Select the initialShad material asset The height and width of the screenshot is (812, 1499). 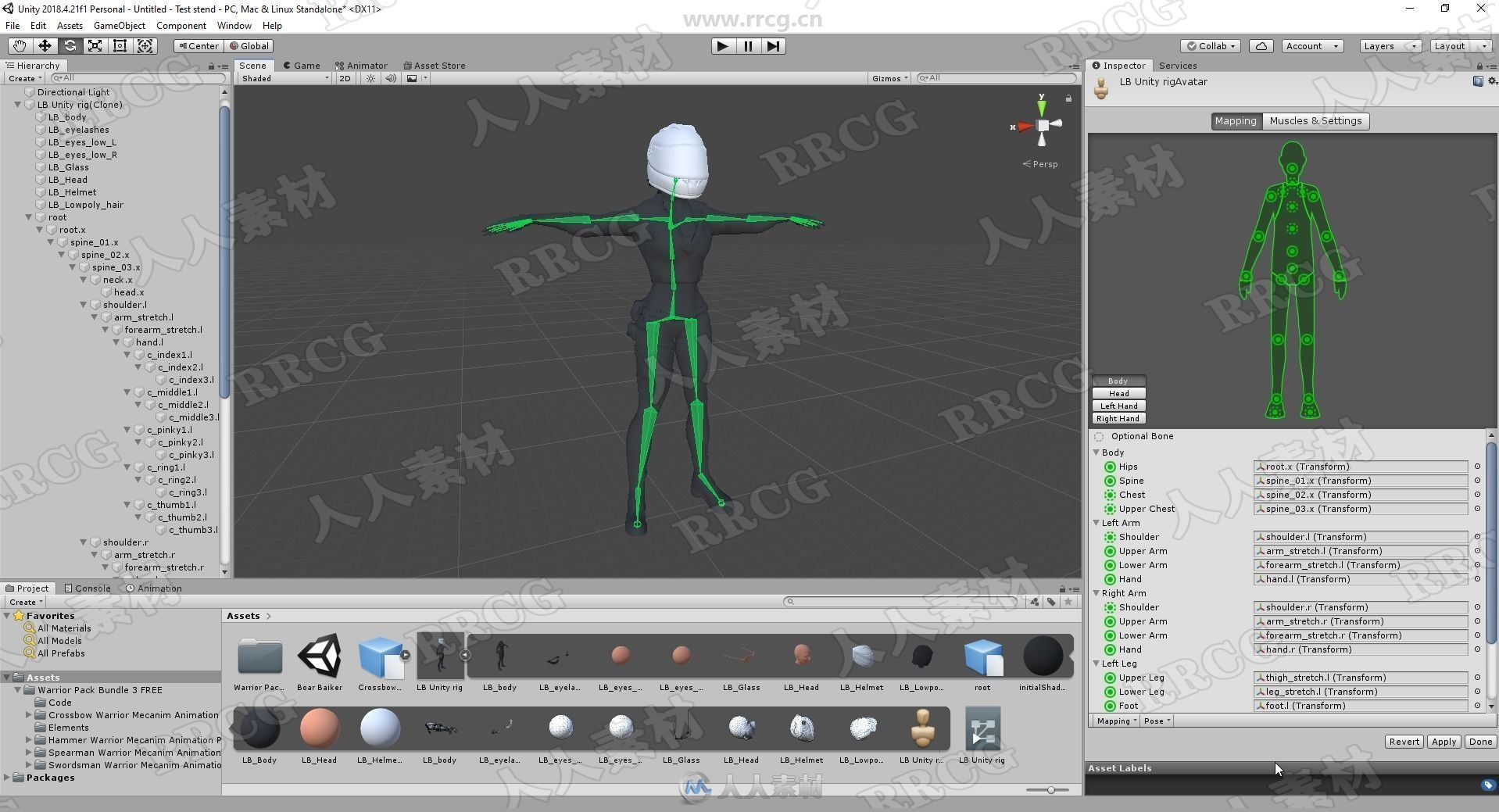click(x=1042, y=663)
